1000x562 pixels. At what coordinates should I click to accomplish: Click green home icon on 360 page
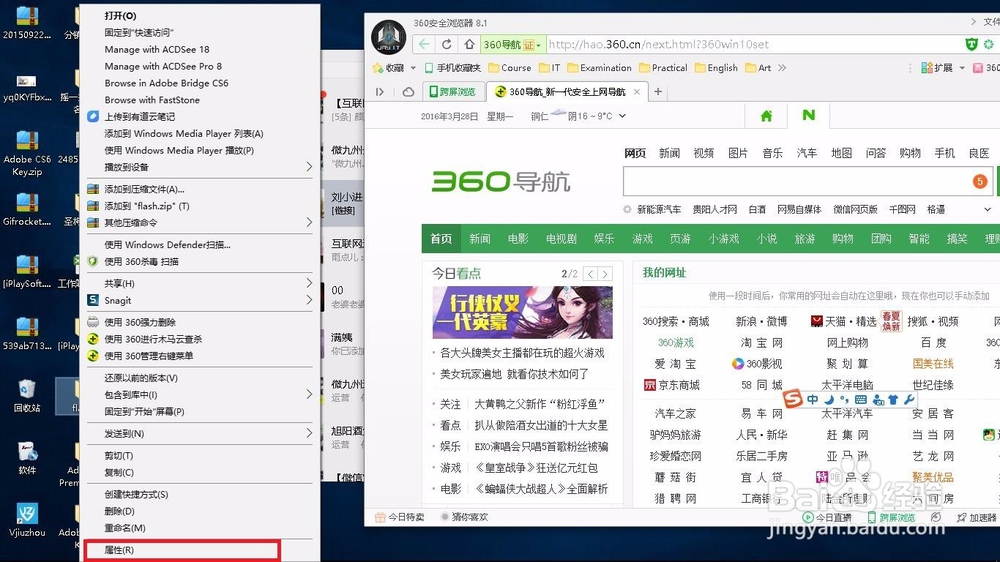(766, 116)
